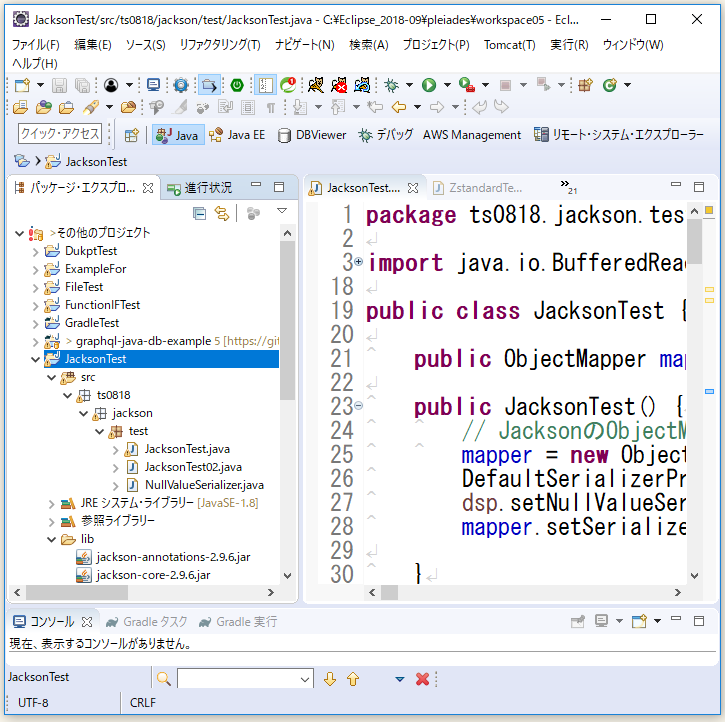Click the Pin Console icon

pyautogui.click(x=578, y=621)
